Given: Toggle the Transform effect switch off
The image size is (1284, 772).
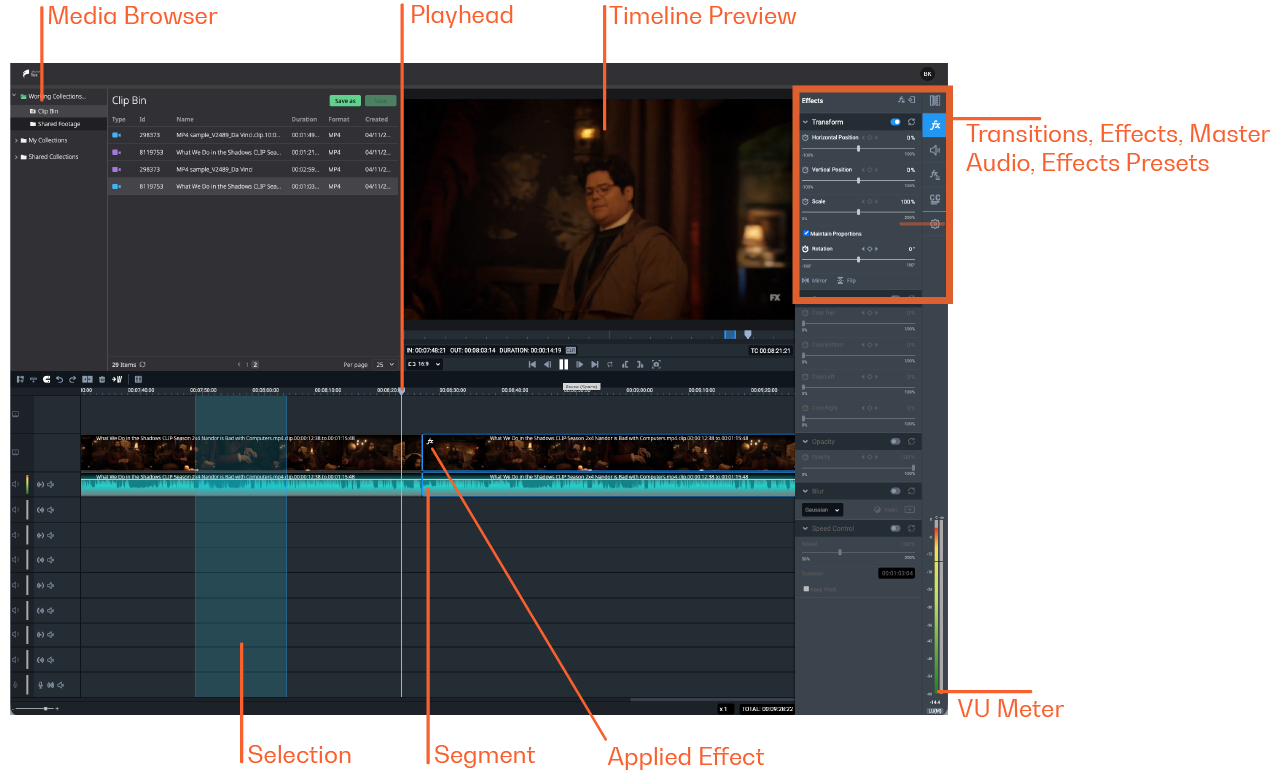Looking at the screenshot, I should (x=896, y=122).
